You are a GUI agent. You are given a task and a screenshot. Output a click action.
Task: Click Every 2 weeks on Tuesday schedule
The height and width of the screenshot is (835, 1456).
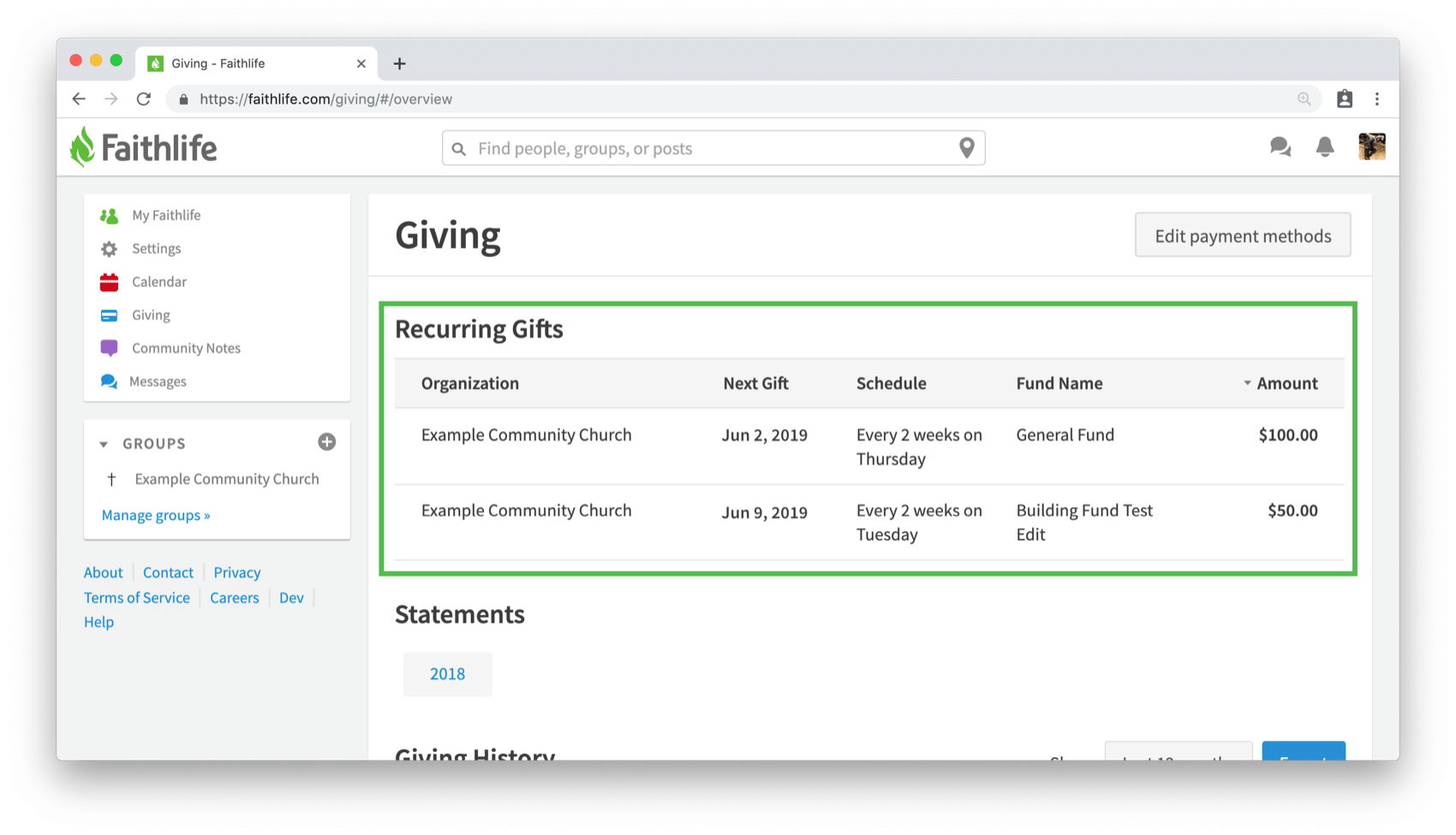click(919, 522)
